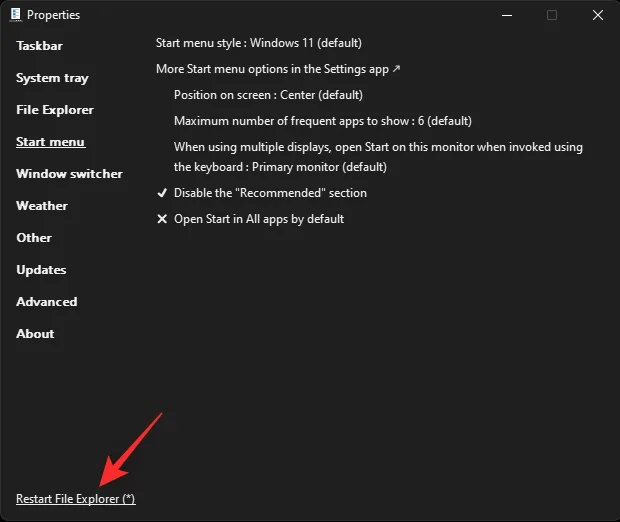Click the checkmark icon beside Disable Recommended
This screenshot has height=522, width=620.
coord(162,193)
